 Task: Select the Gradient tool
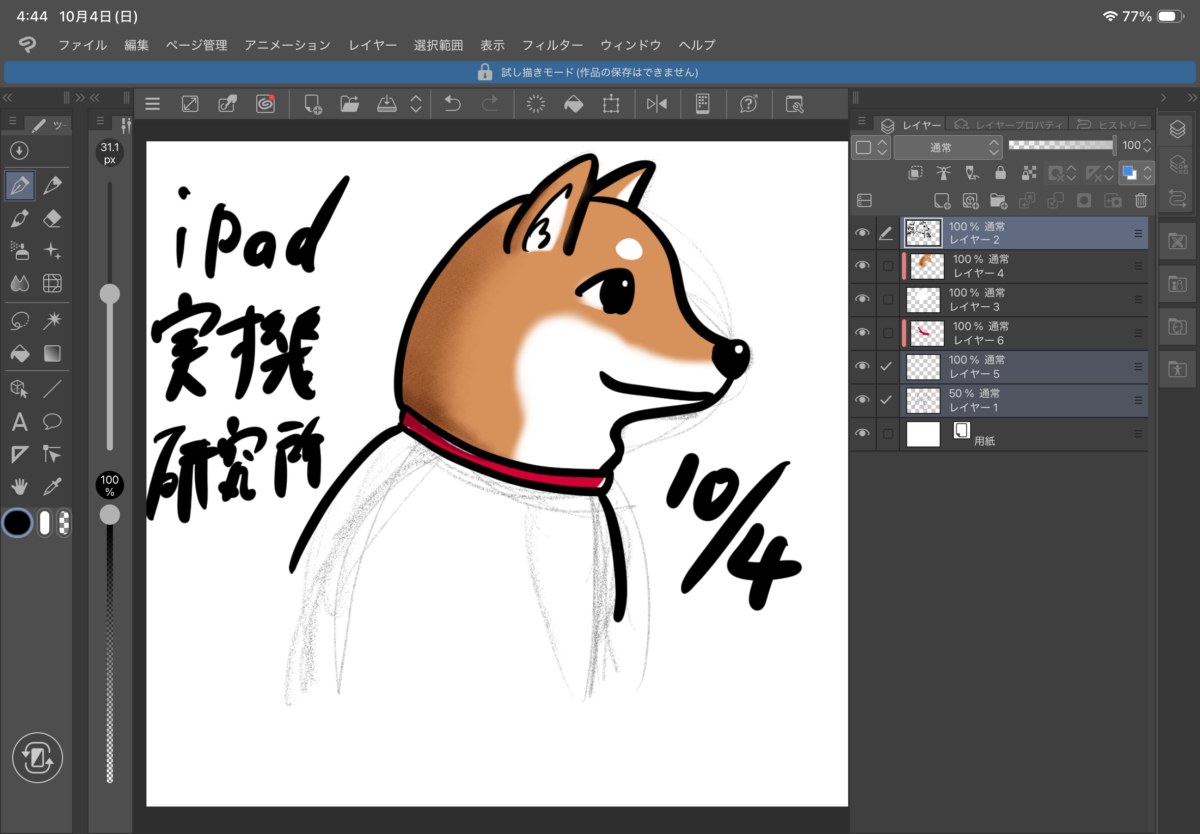pos(53,353)
